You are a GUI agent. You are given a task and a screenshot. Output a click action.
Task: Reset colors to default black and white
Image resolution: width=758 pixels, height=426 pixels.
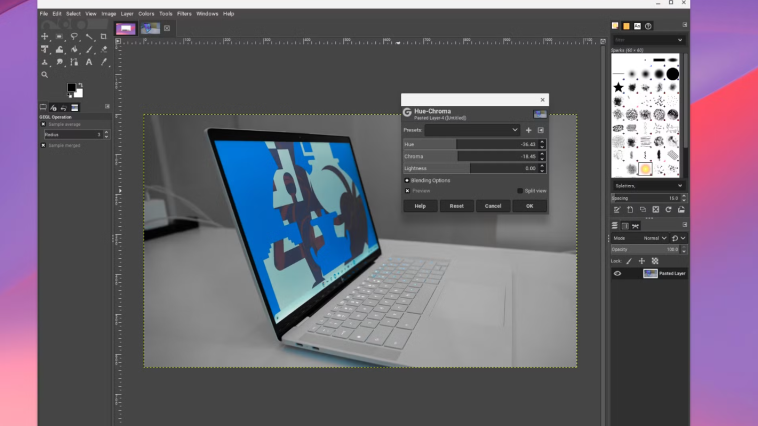(x=70, y=95)
